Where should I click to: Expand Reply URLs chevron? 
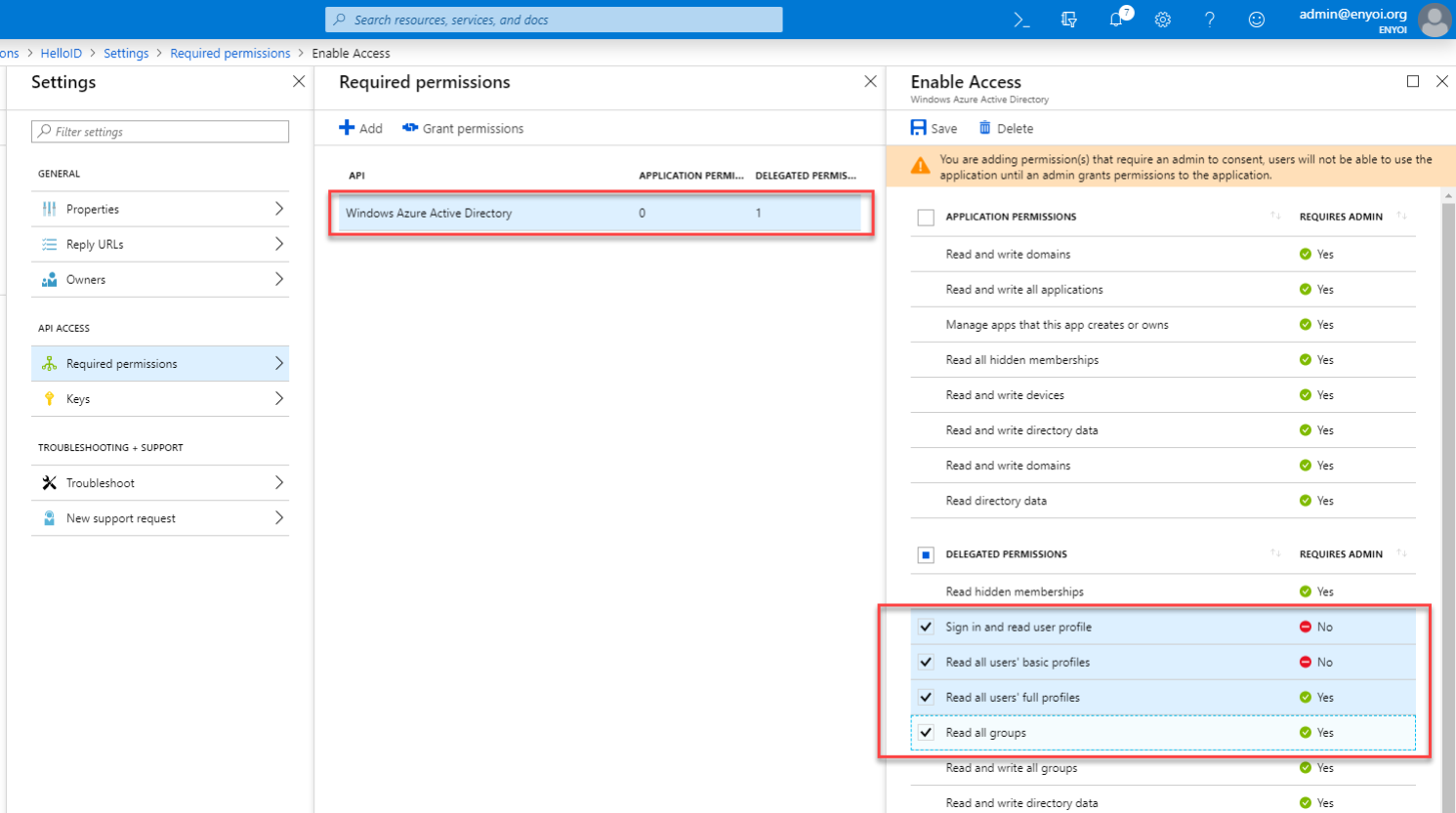coord(278,244)
